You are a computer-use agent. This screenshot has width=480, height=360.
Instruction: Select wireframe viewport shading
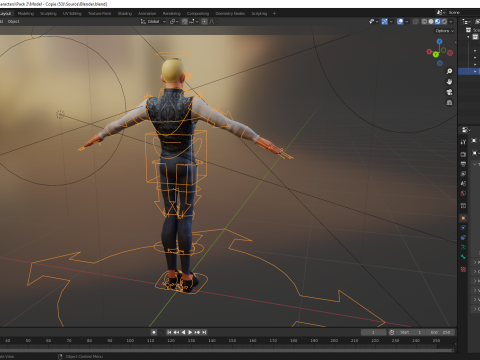click(424, 22)
